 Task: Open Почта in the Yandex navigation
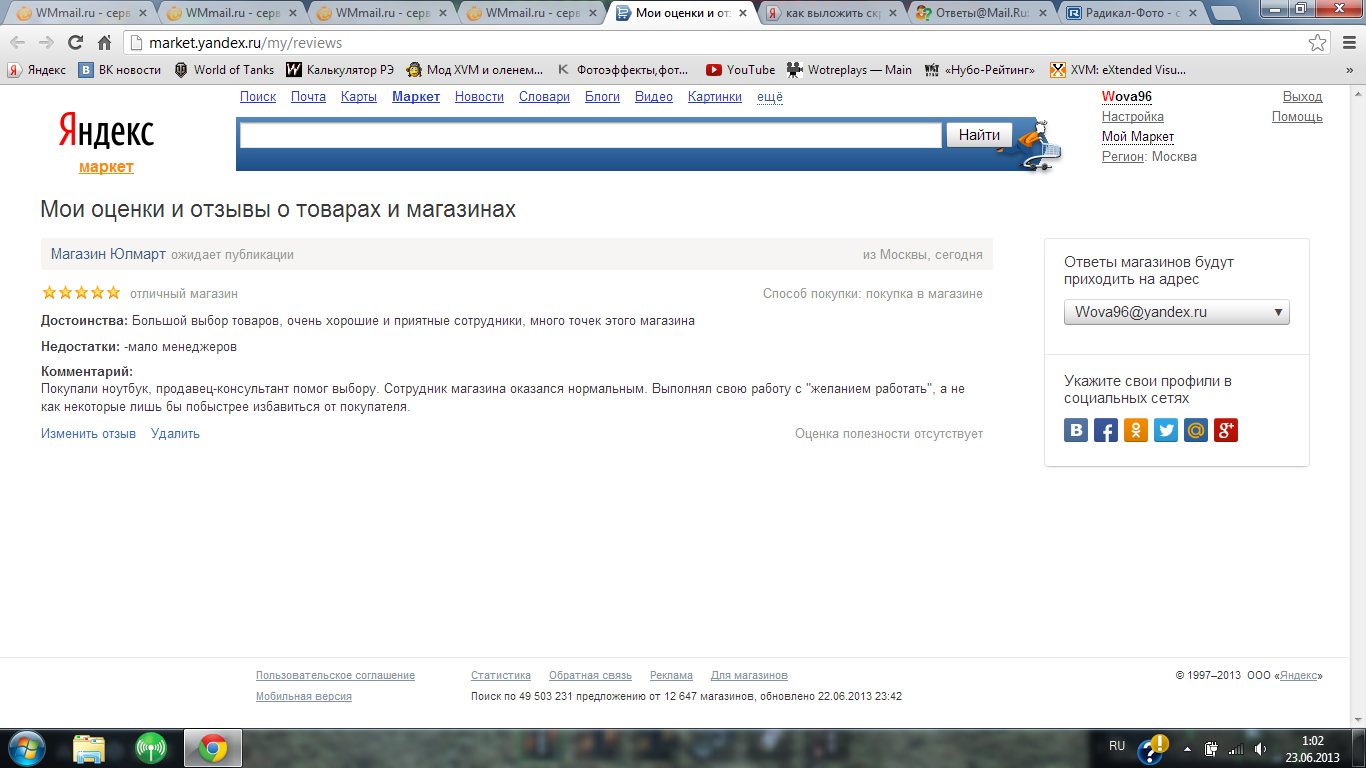tap(308, 97)
